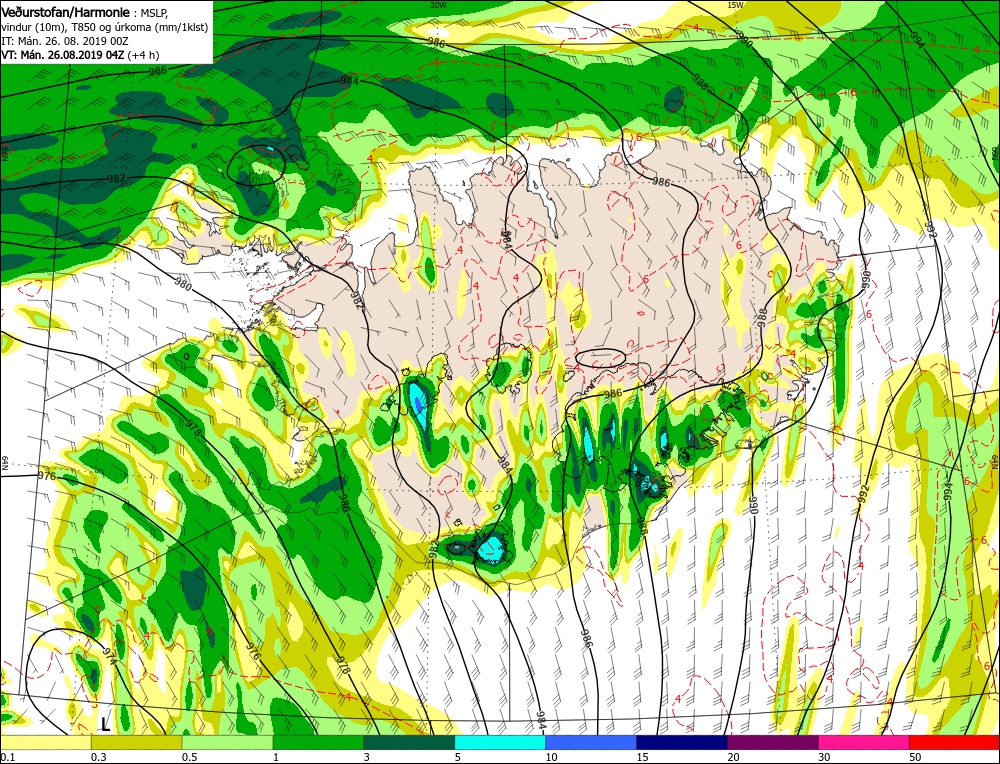Click the '974' isobar label

click(x=110, y=656)
